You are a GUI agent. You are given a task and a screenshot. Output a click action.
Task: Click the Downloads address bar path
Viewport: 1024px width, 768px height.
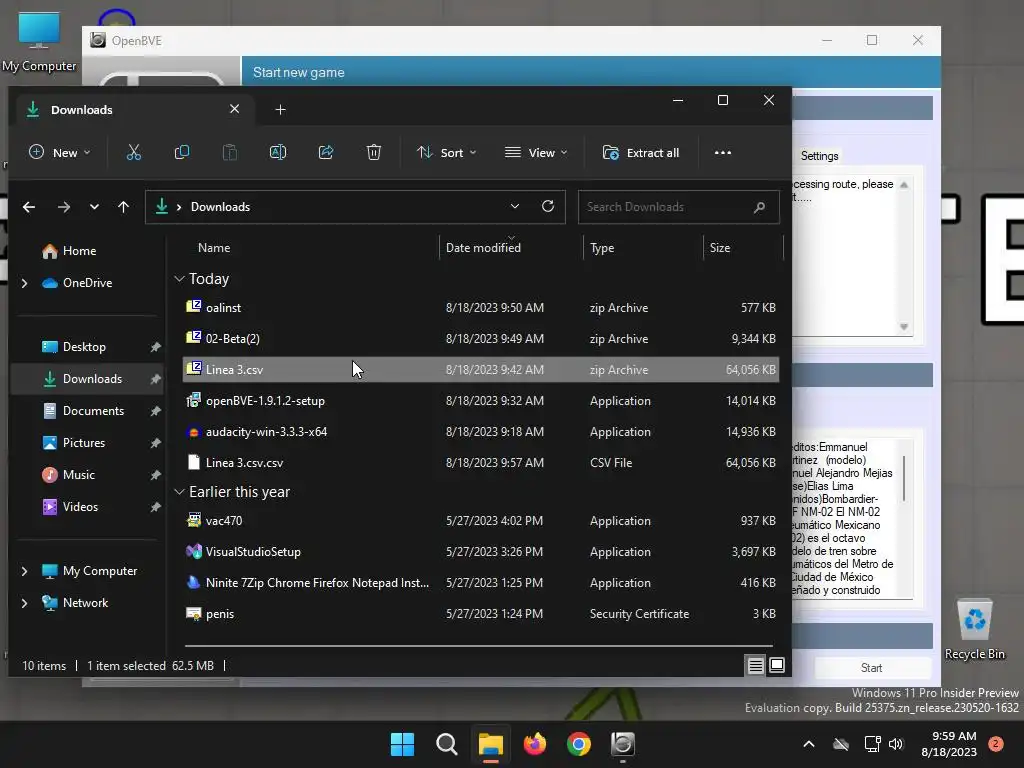pos(220,207)
